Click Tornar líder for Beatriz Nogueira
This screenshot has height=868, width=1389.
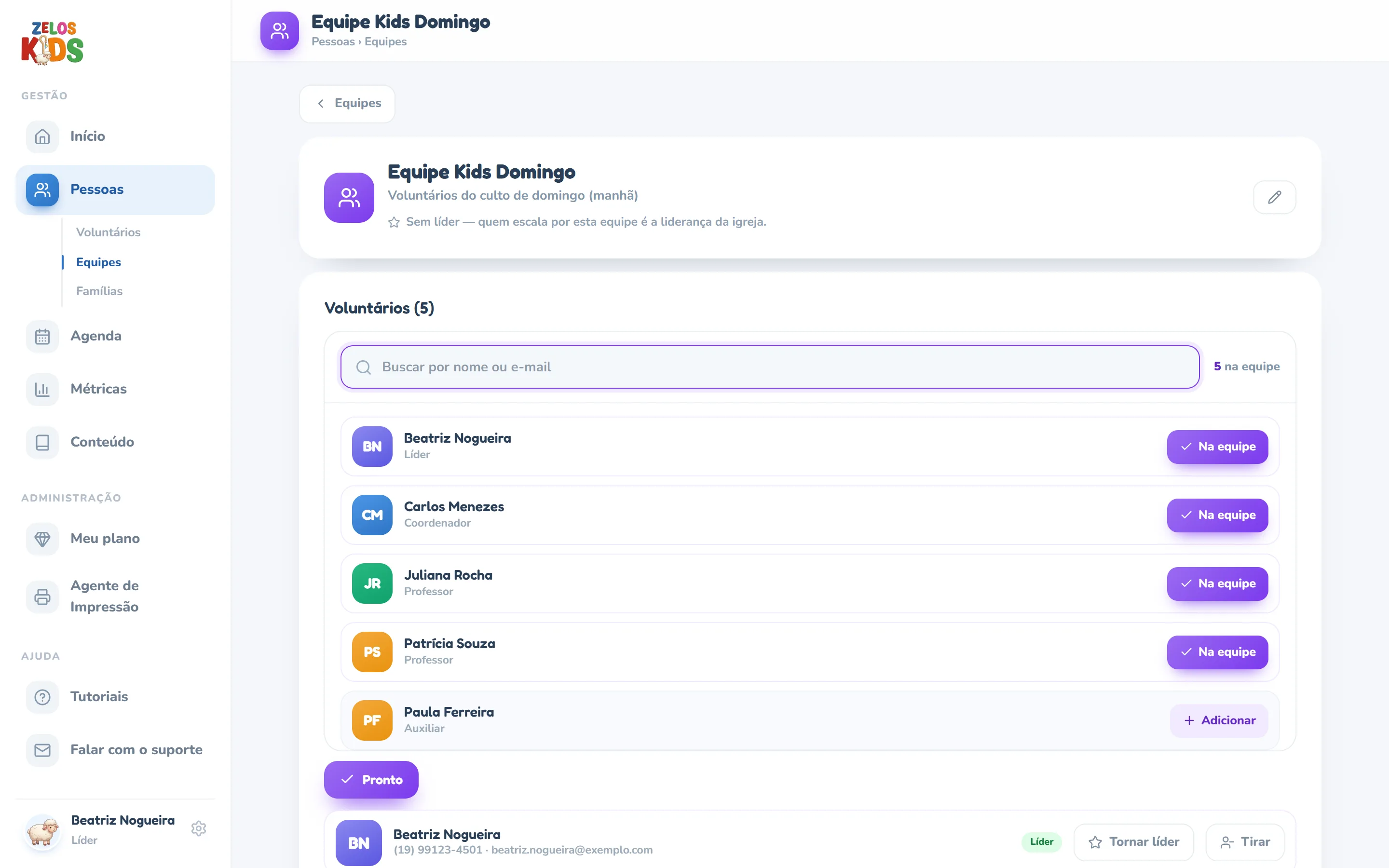1133,841
